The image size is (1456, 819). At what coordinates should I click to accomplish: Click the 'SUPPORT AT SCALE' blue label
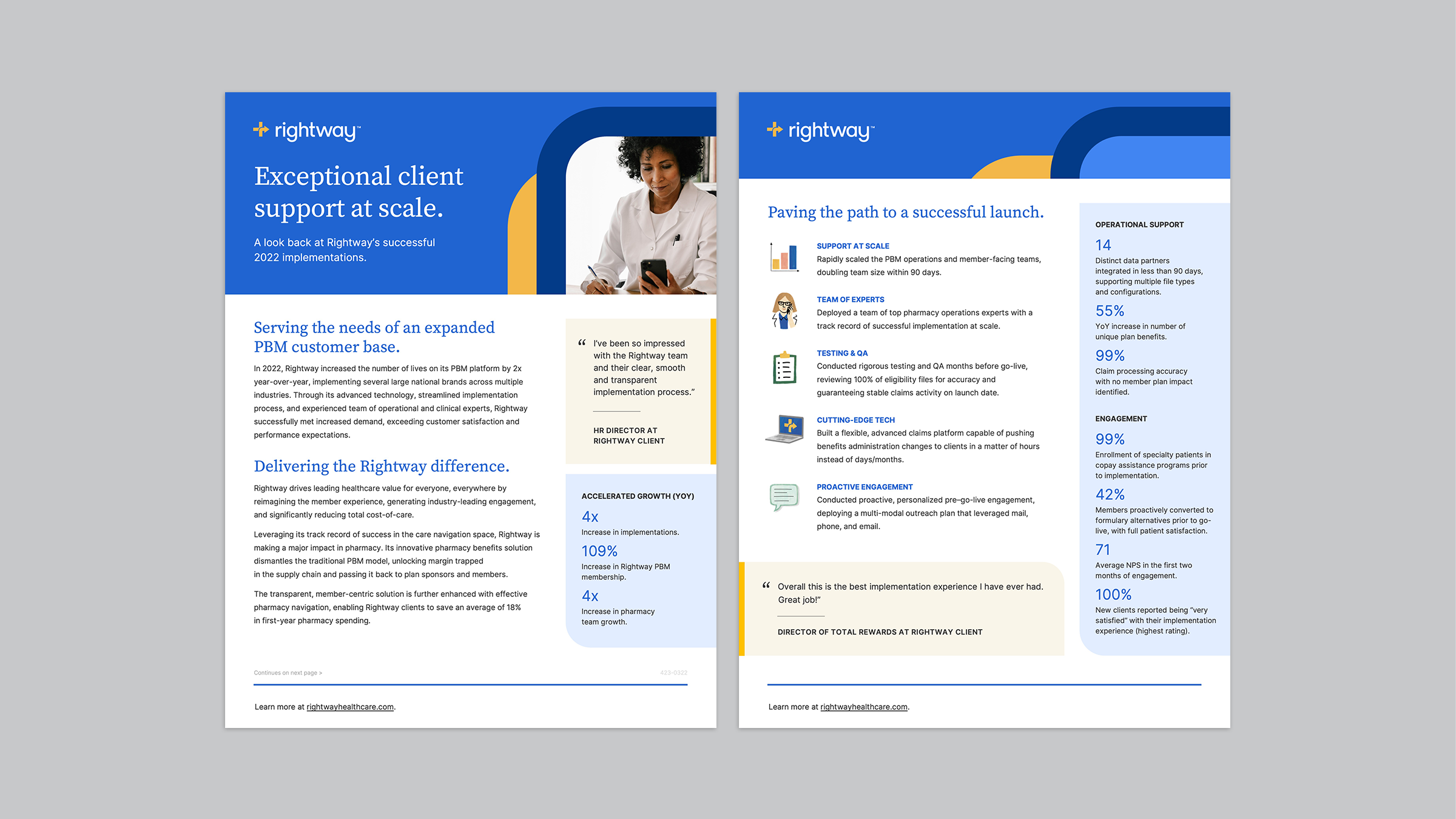coord(853,246)
